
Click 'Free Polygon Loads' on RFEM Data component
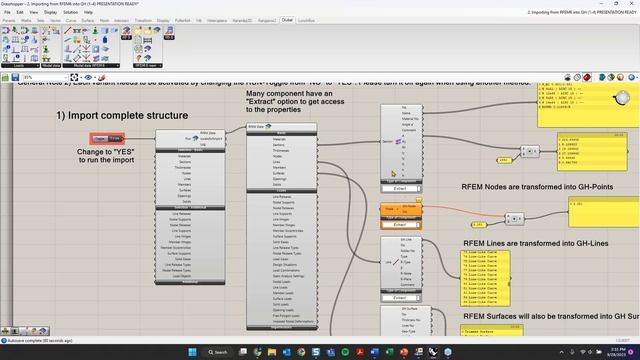[x=286, y=316]
